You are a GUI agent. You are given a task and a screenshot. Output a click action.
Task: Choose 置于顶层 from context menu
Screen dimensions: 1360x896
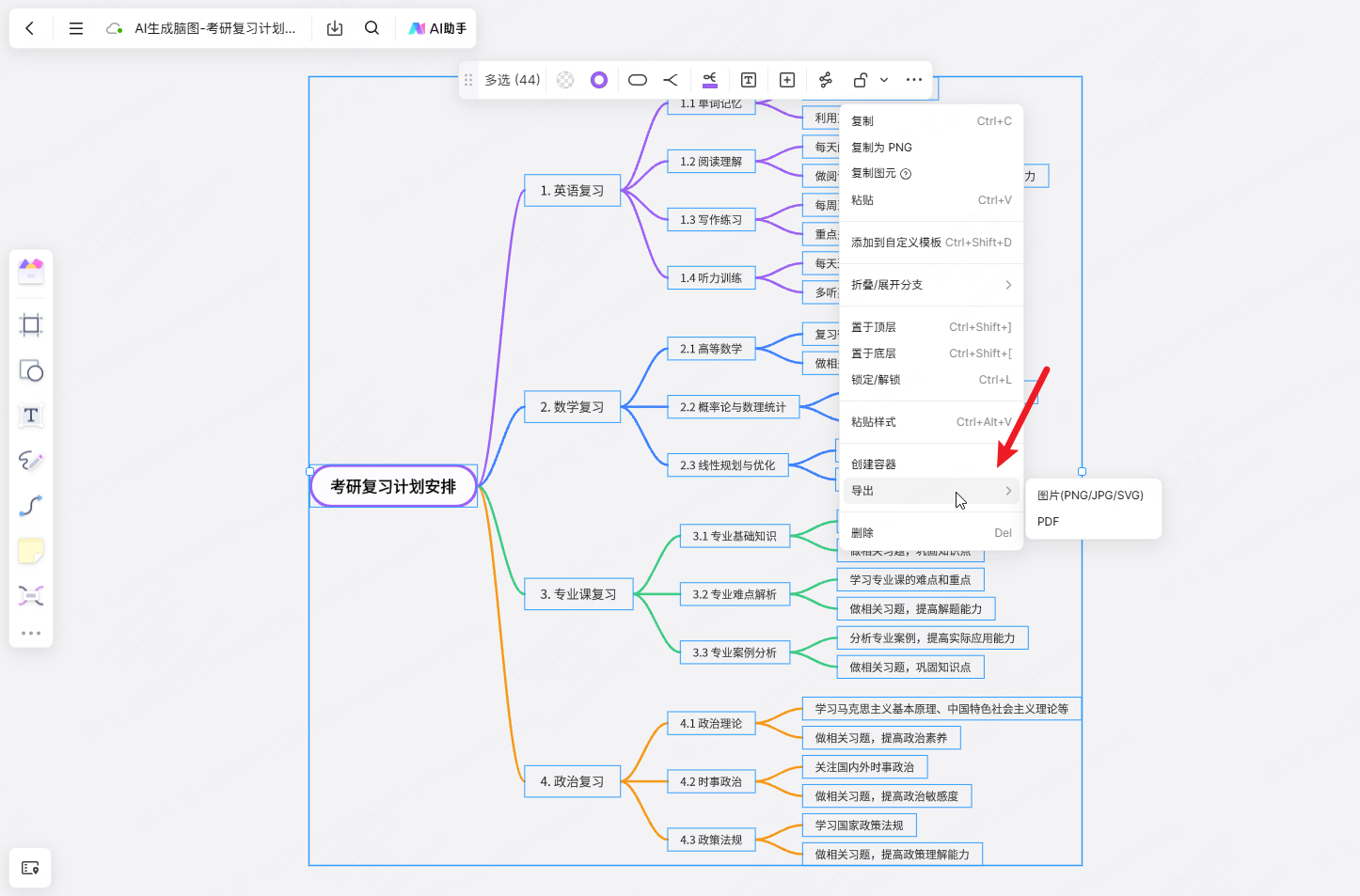(931, 327)
